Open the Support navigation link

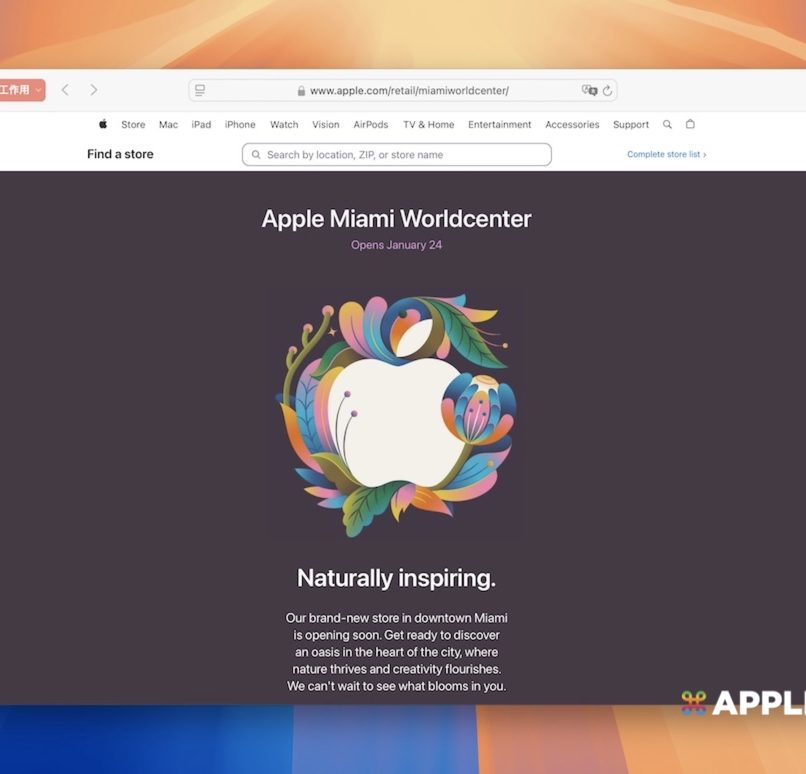pyautogui.click(x=631, y=125)
